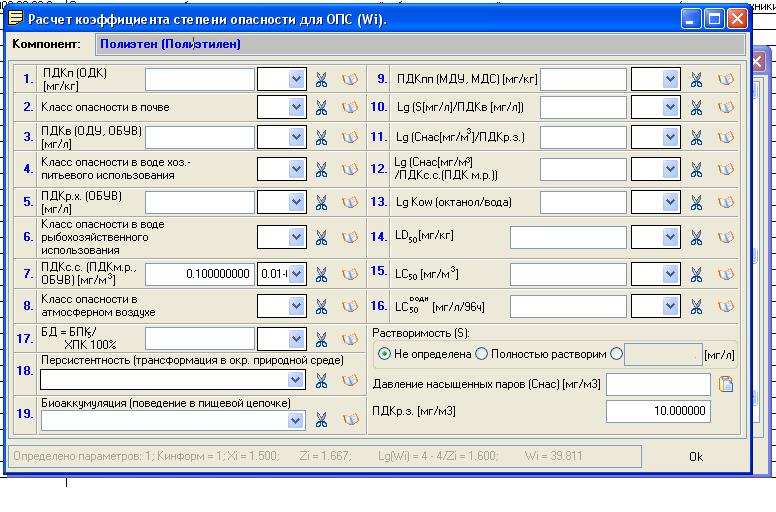Click the Давление насыщенных паров input field

657,384
